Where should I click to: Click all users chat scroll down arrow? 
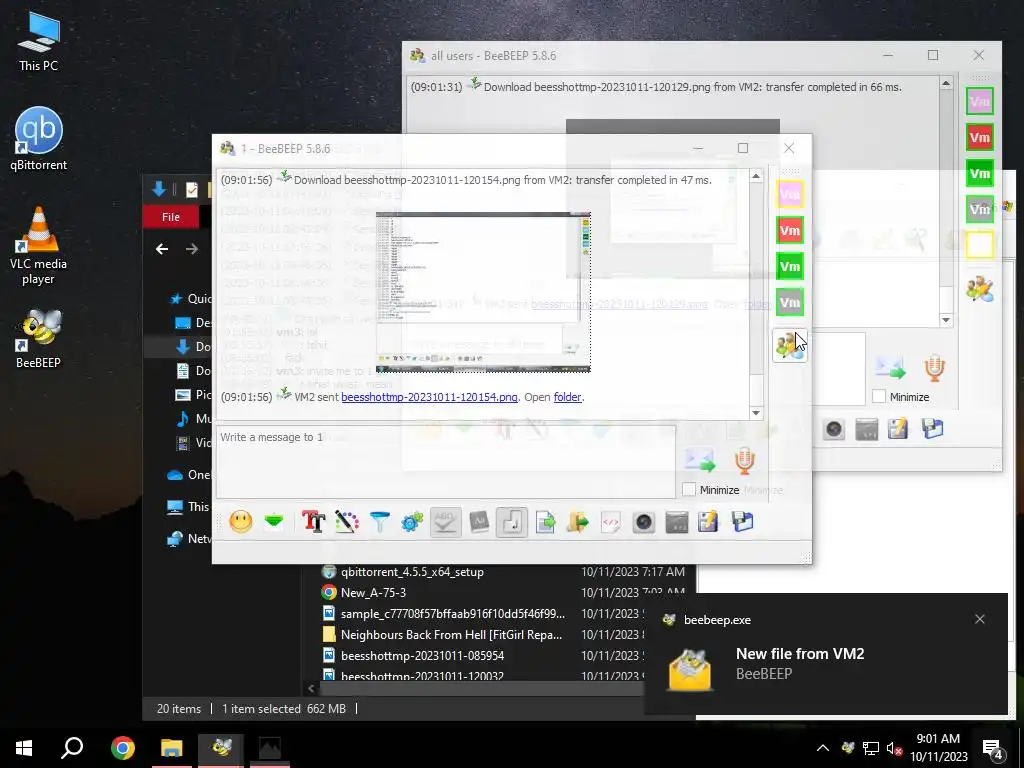[946, 320]
